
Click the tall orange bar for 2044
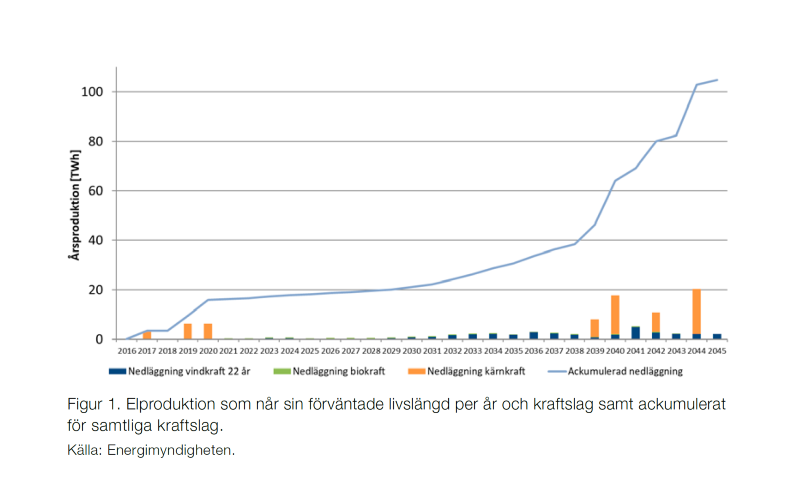point(696,311)
